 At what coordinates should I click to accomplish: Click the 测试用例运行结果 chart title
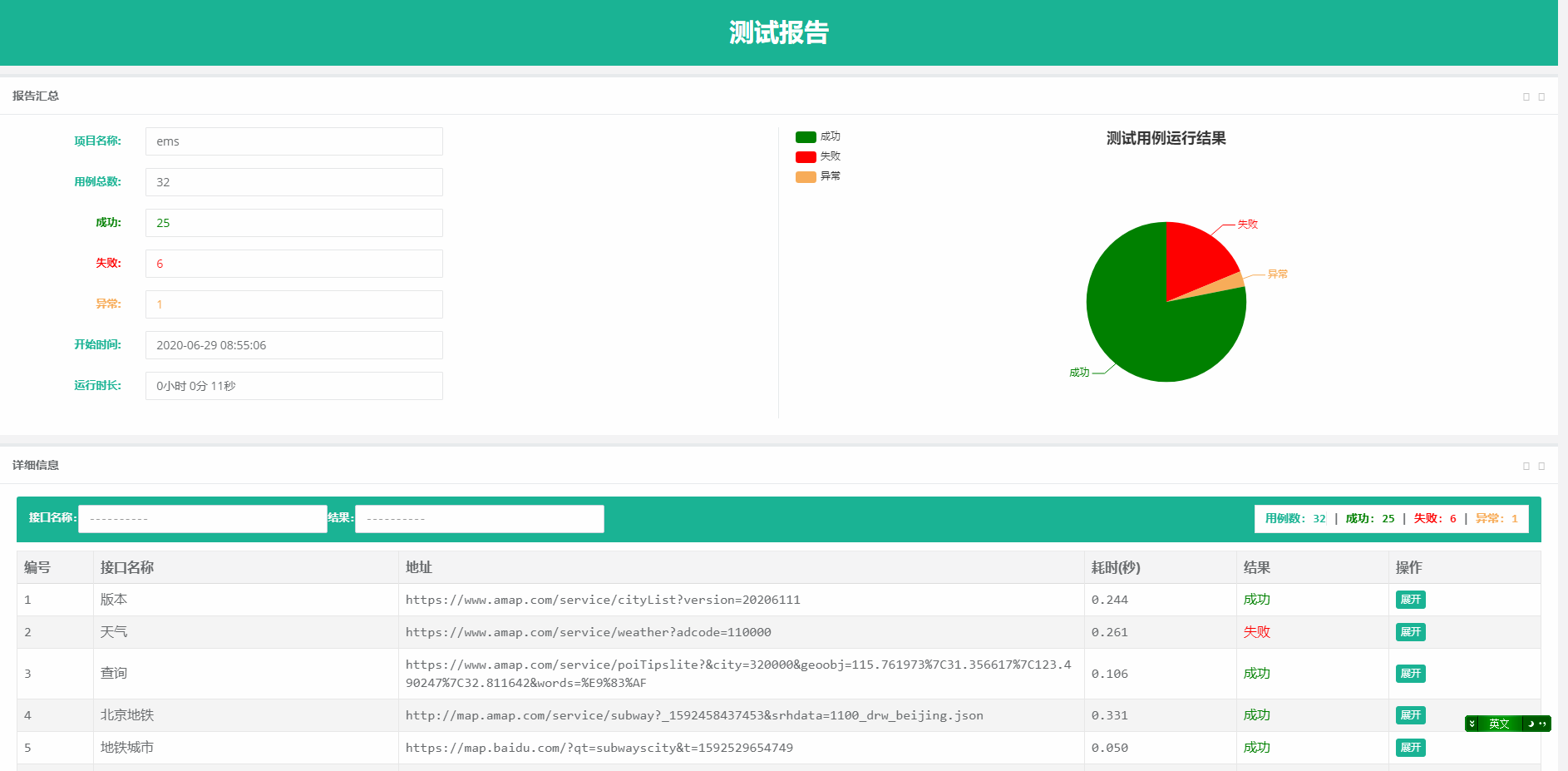pyautogui.click(x=1166, y=138)
